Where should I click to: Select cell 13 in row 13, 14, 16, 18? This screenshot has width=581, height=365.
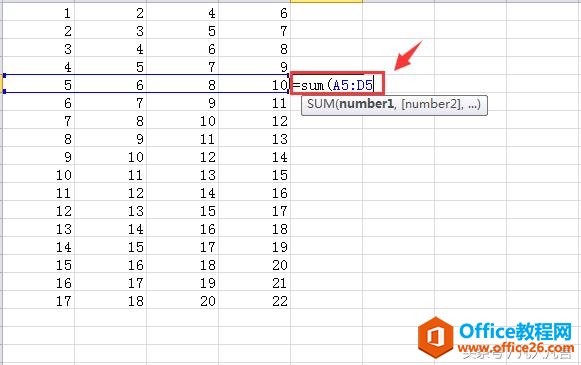pos(39,228)
